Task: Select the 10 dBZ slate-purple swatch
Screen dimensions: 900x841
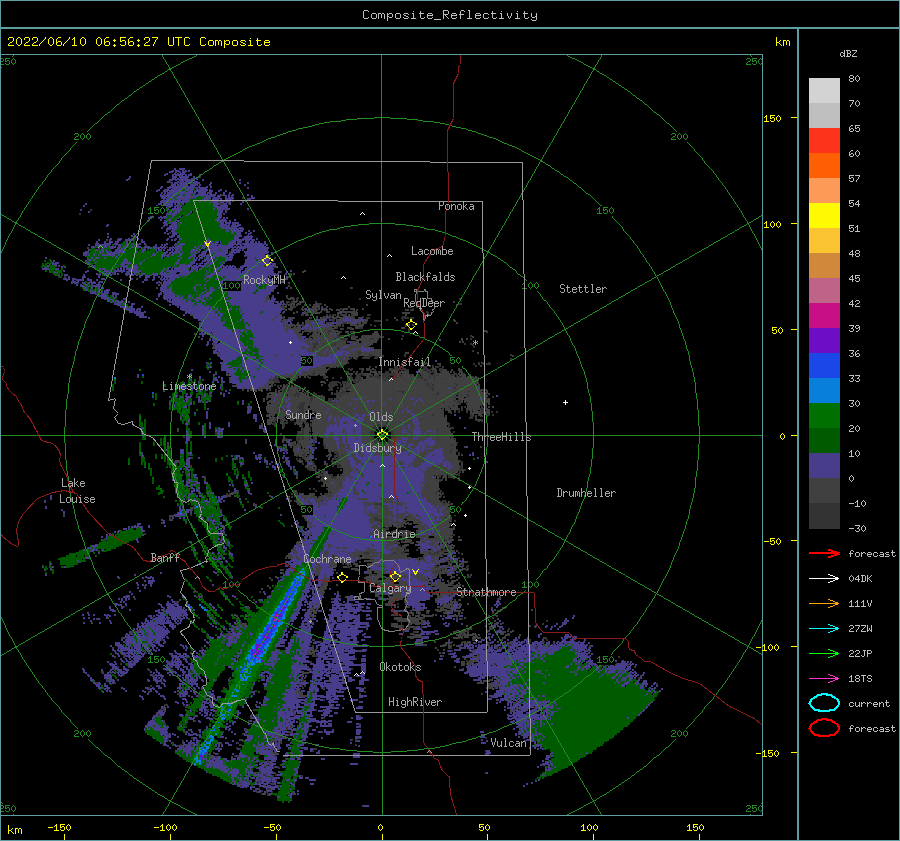Action: point(824,466)
